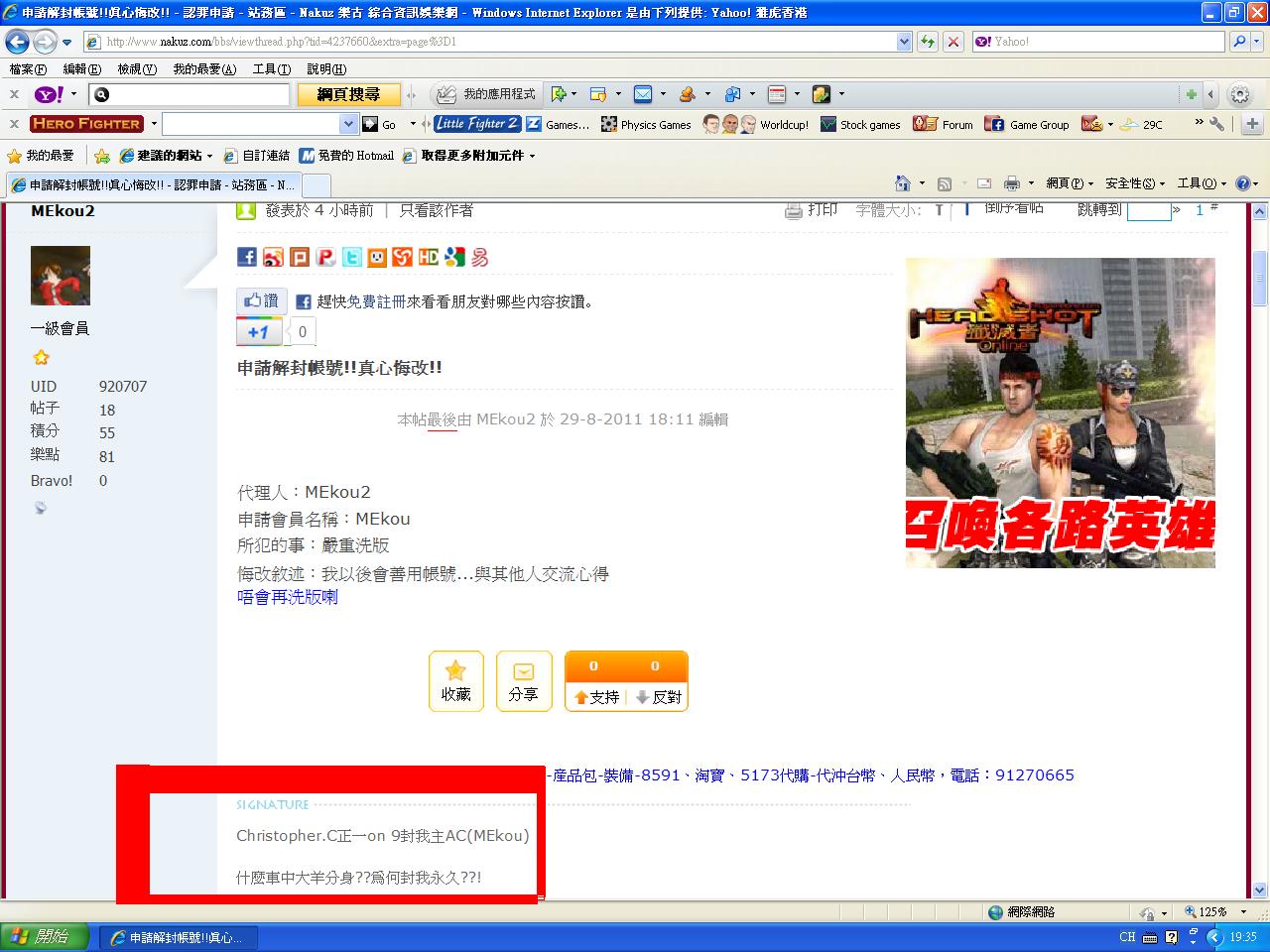The width and height of the screenshot is (1270, 952).
Task: Stop loading with the red X icon
Action: click(x=953, y=42)
